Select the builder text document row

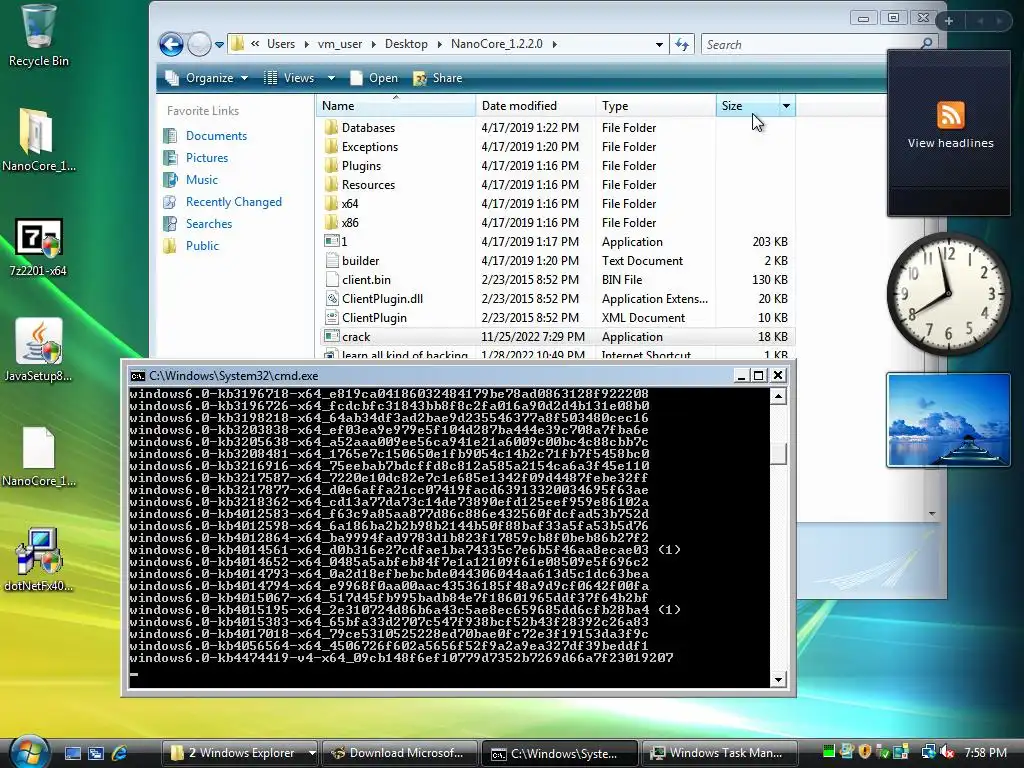click(x=557, y=261)
